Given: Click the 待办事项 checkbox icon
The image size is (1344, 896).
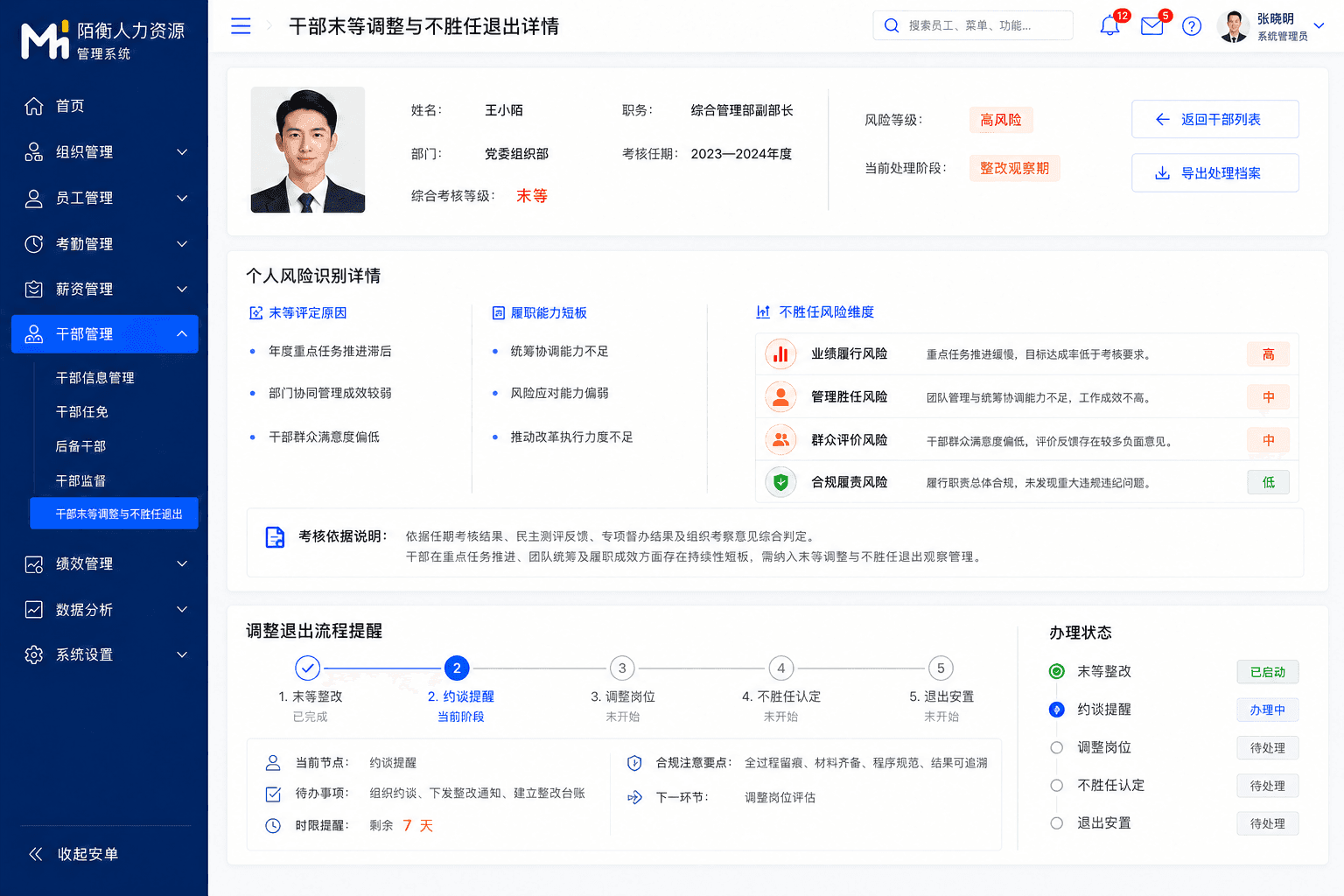Looking at the screenshot, I should point(273,794).
